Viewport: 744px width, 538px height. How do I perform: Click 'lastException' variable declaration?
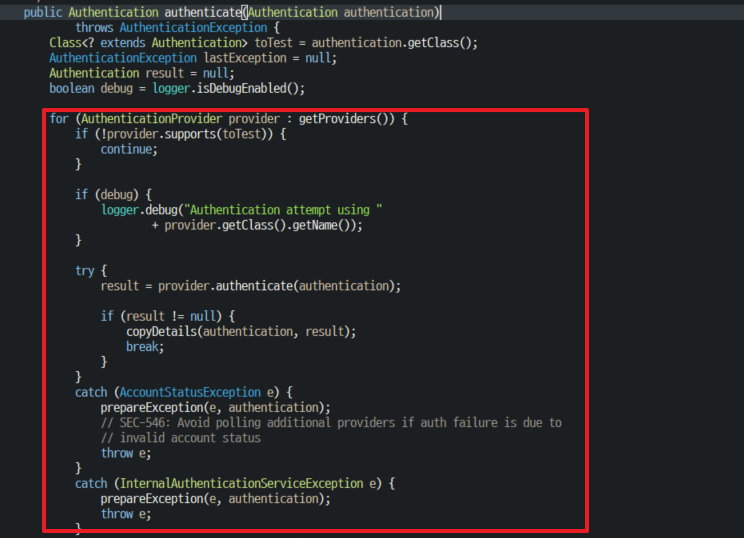(245, 58)
